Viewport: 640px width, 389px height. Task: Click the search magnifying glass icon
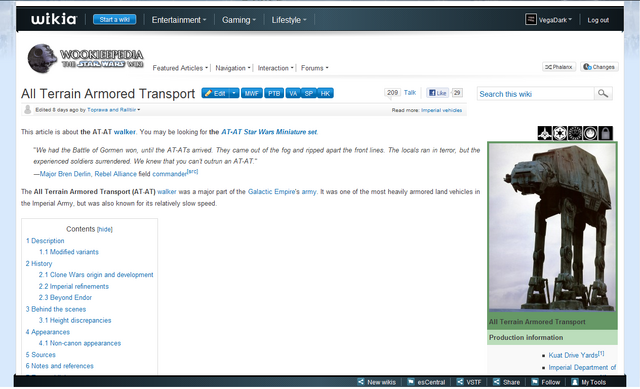(x=603, y=94)
